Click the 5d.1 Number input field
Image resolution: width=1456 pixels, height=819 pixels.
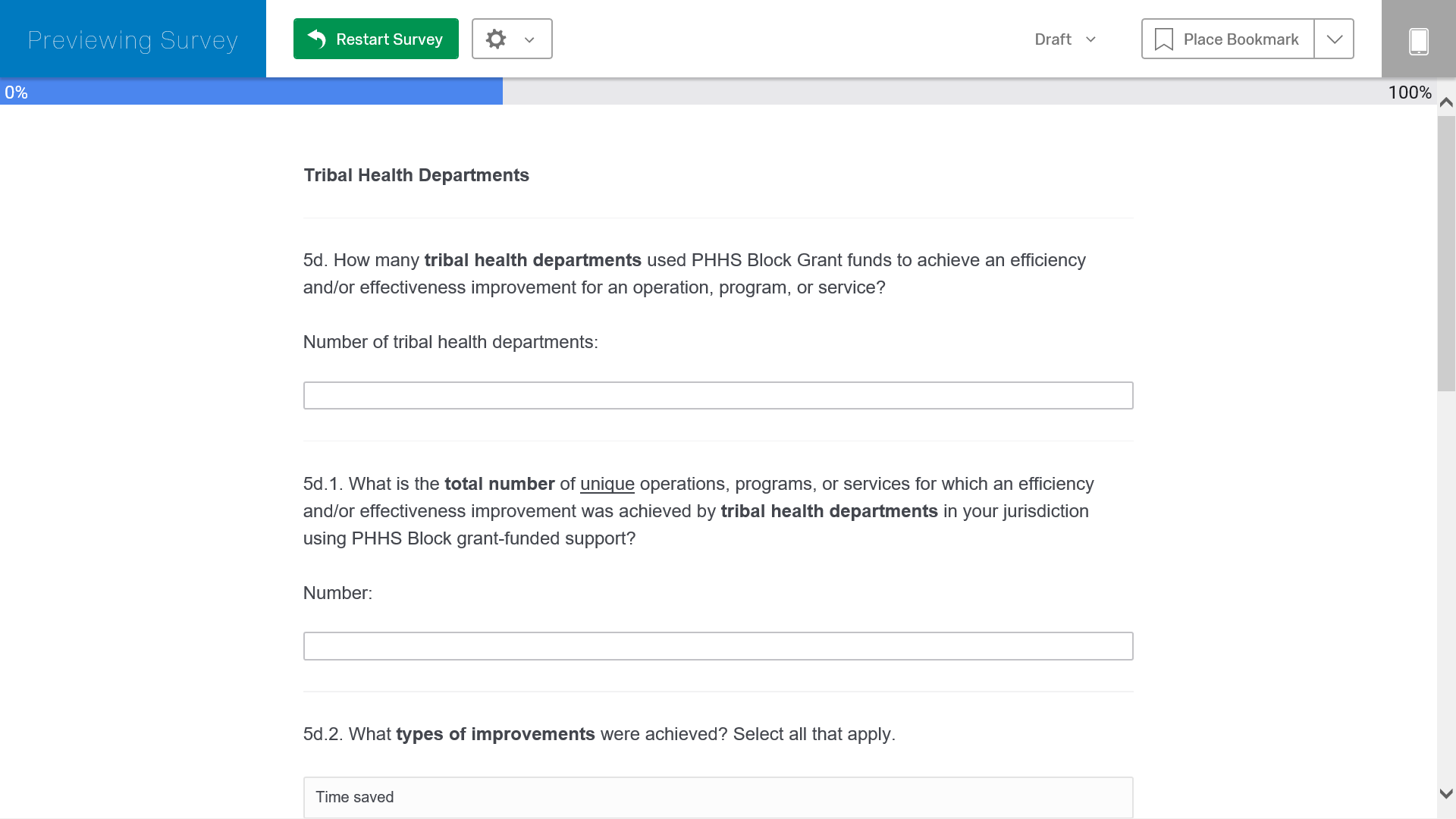(717, 646)
